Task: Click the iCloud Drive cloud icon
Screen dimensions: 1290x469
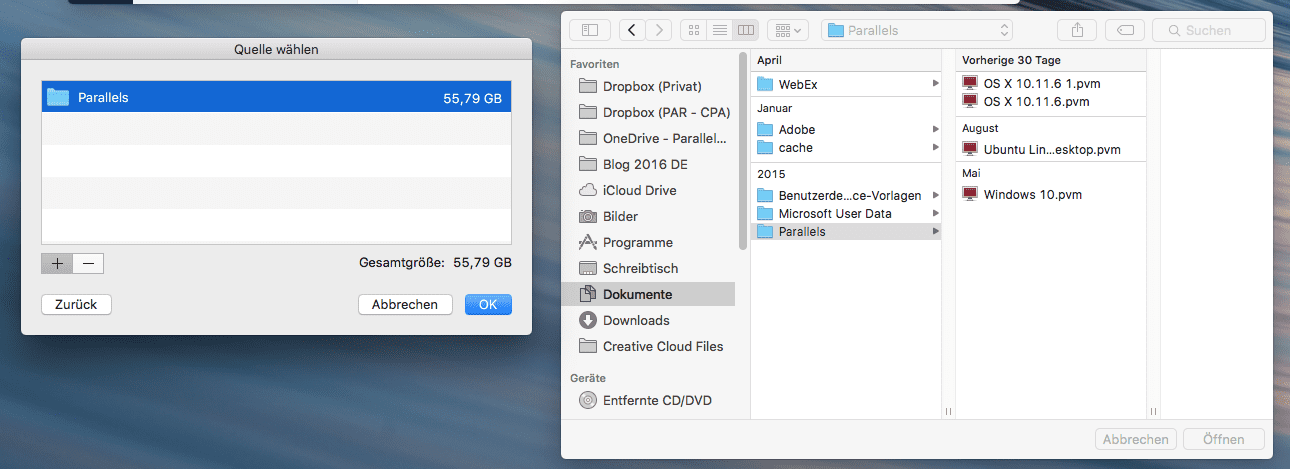Action: [588, 190]
